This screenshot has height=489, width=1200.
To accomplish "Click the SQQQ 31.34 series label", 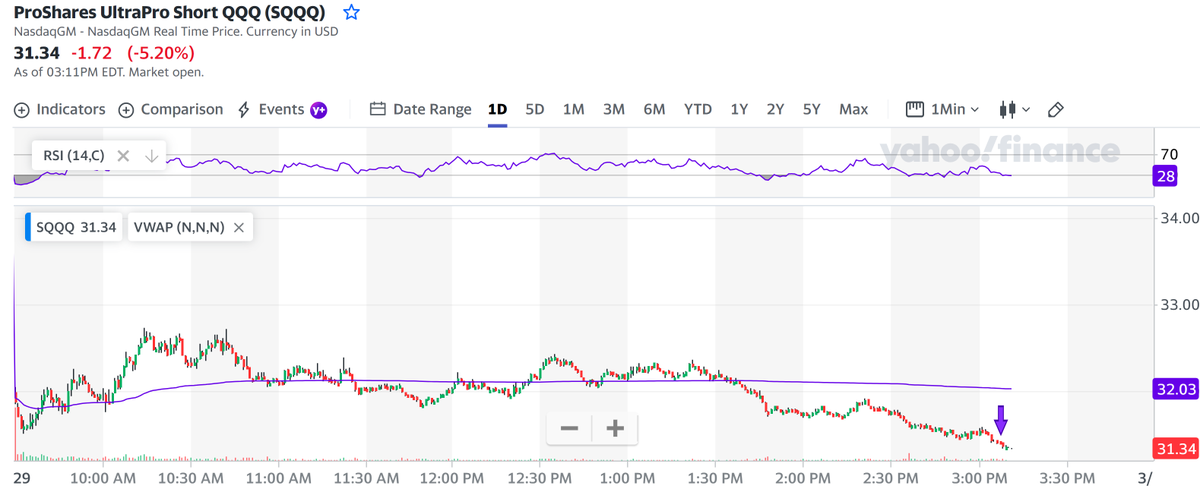I will 76,228.
